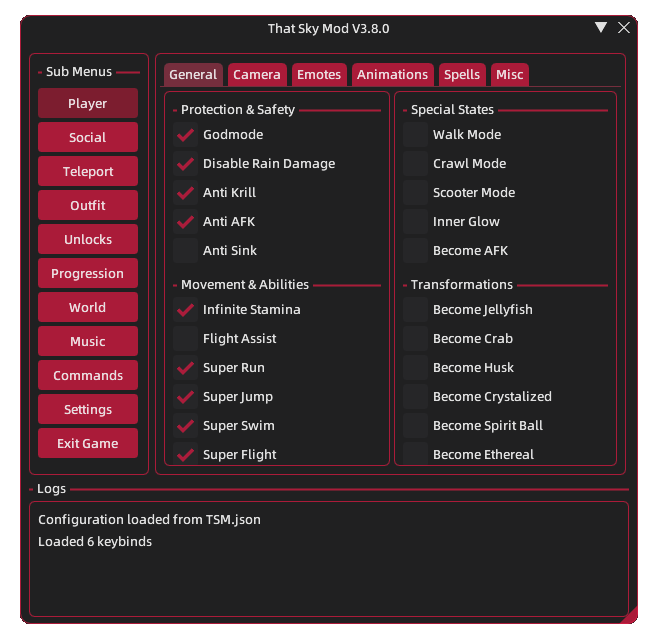Screen dimensions: 662x640
Task: Open the Social sub menu
Action: pos(88,137)
